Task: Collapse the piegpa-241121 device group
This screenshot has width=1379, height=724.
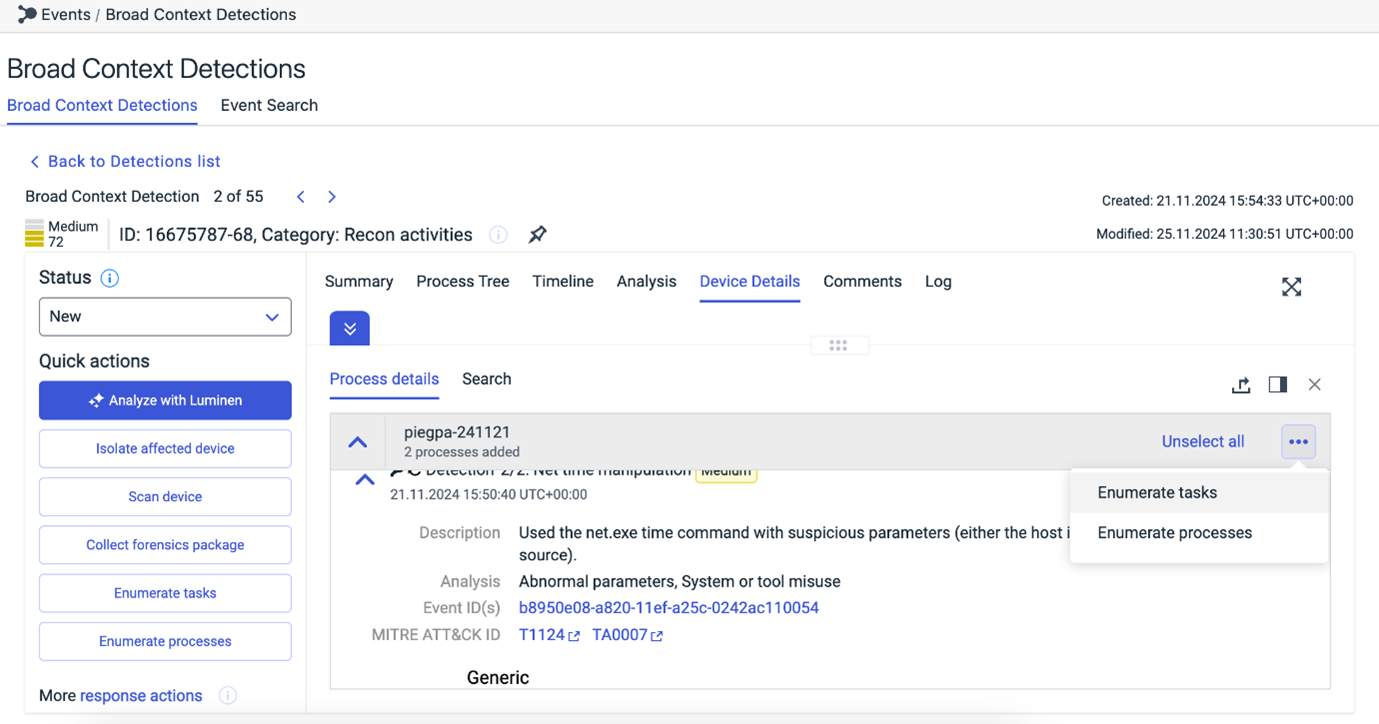Action: coord(357,442)
